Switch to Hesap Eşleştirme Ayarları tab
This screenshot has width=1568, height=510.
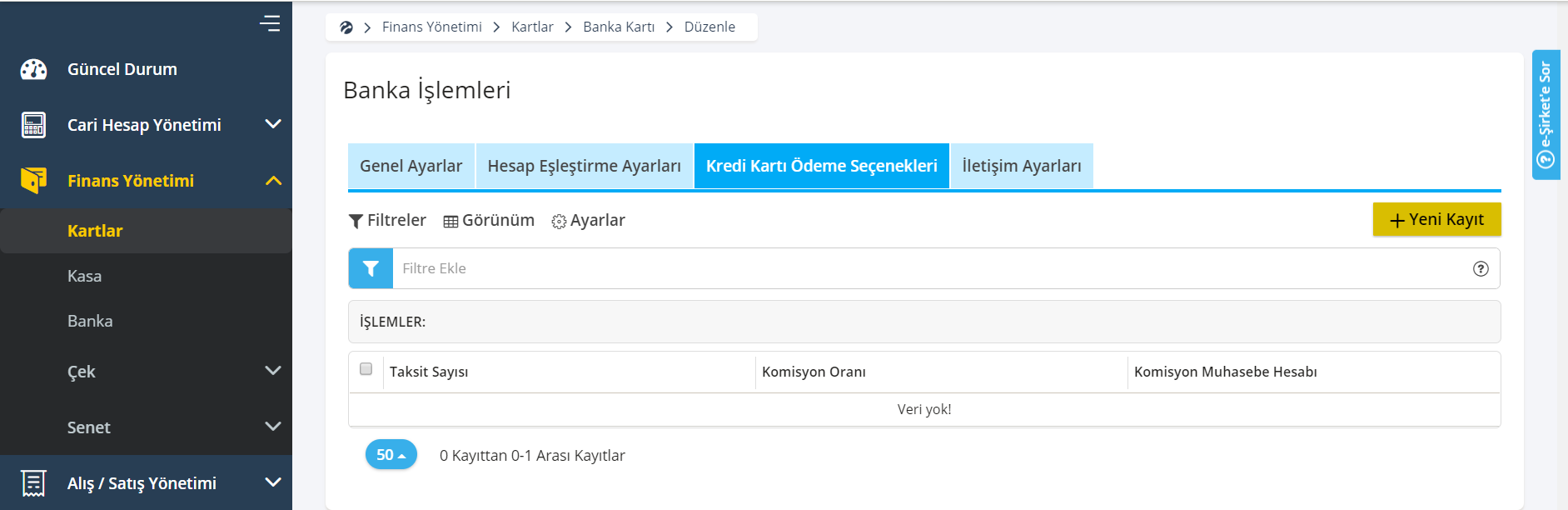click(585, 166)
